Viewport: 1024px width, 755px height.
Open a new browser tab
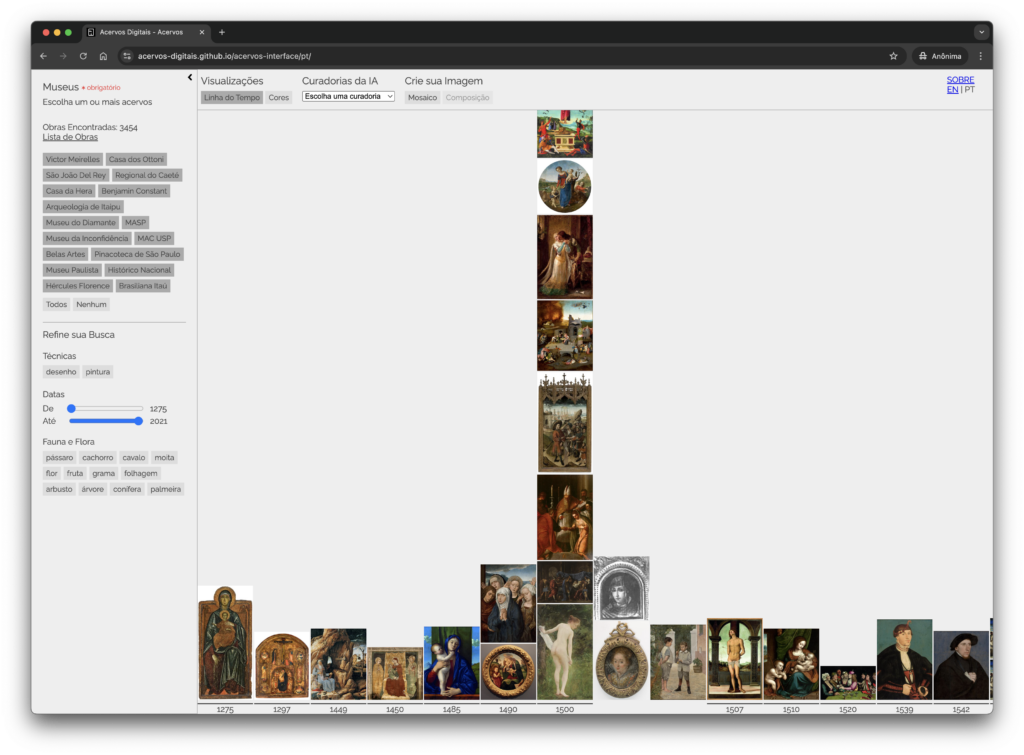point(222,32)
